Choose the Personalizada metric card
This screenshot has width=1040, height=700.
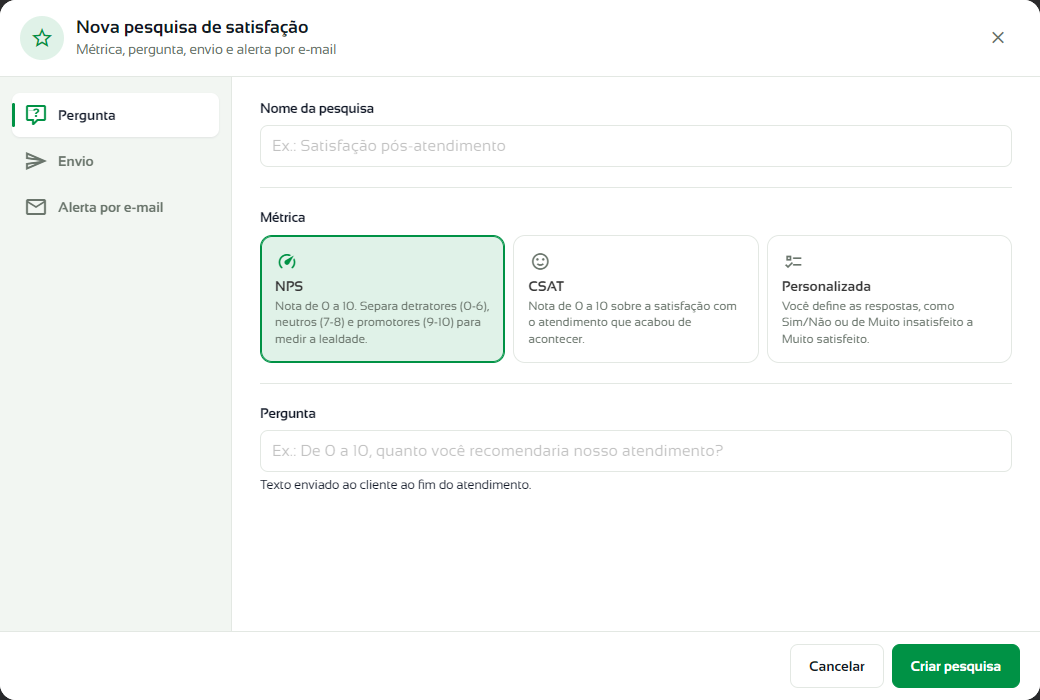(889, 299)
